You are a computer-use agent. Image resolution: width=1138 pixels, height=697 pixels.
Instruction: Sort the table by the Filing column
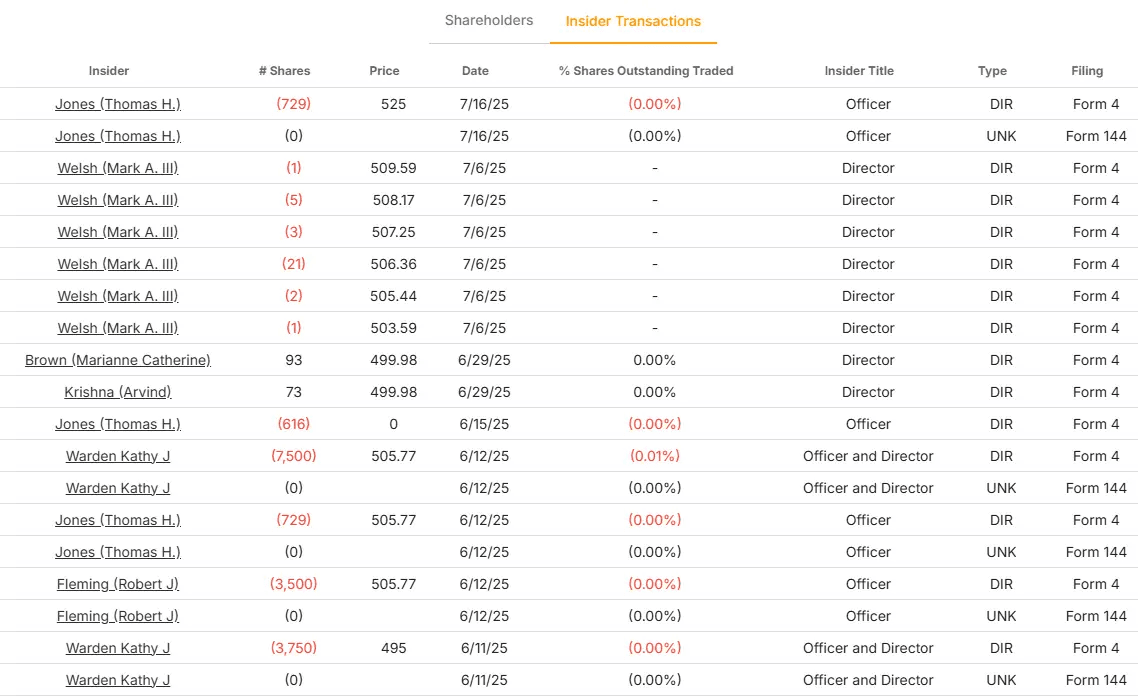click(1087, 71)
